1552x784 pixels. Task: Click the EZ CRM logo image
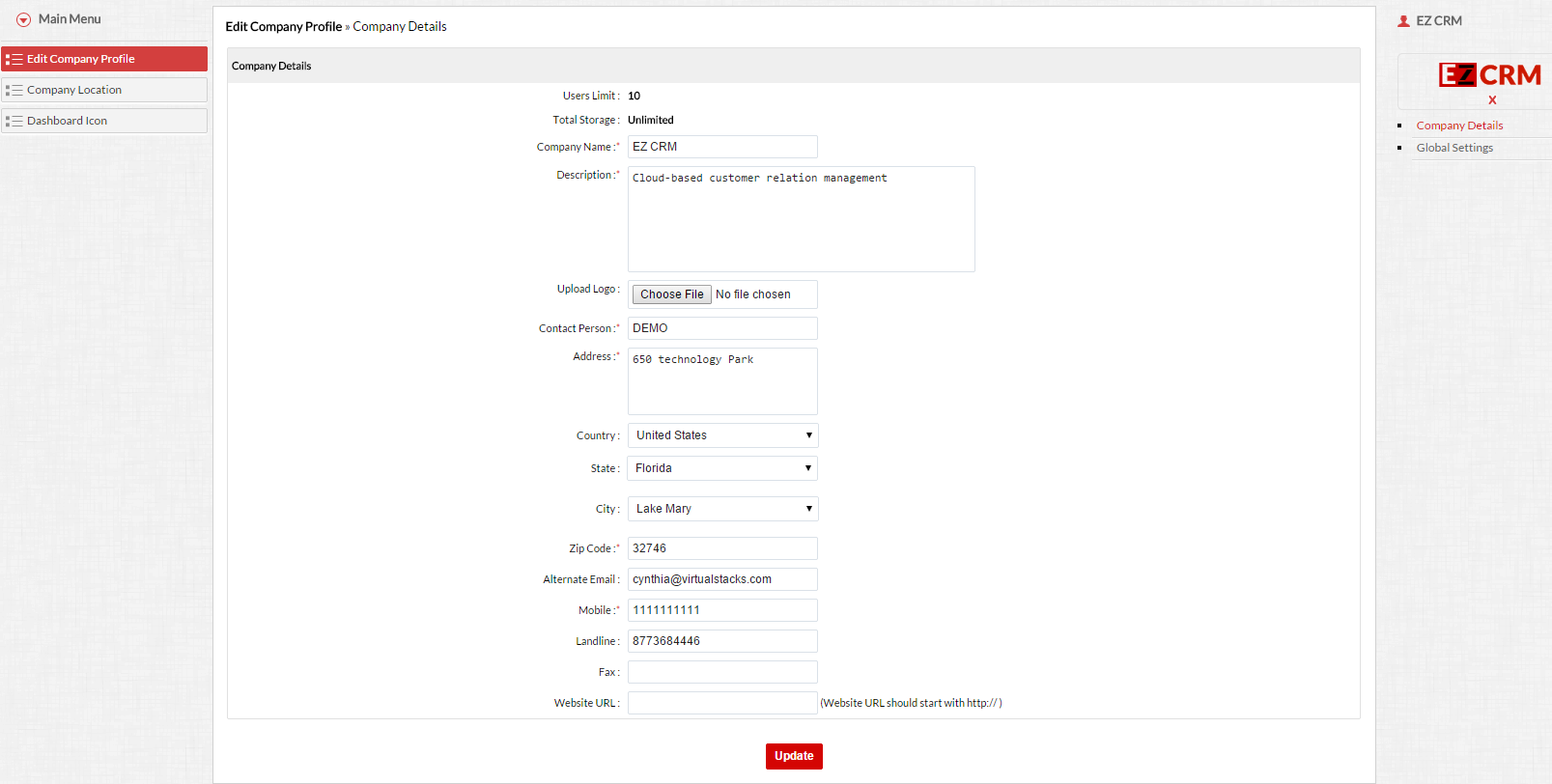(x=1489, y=74)
